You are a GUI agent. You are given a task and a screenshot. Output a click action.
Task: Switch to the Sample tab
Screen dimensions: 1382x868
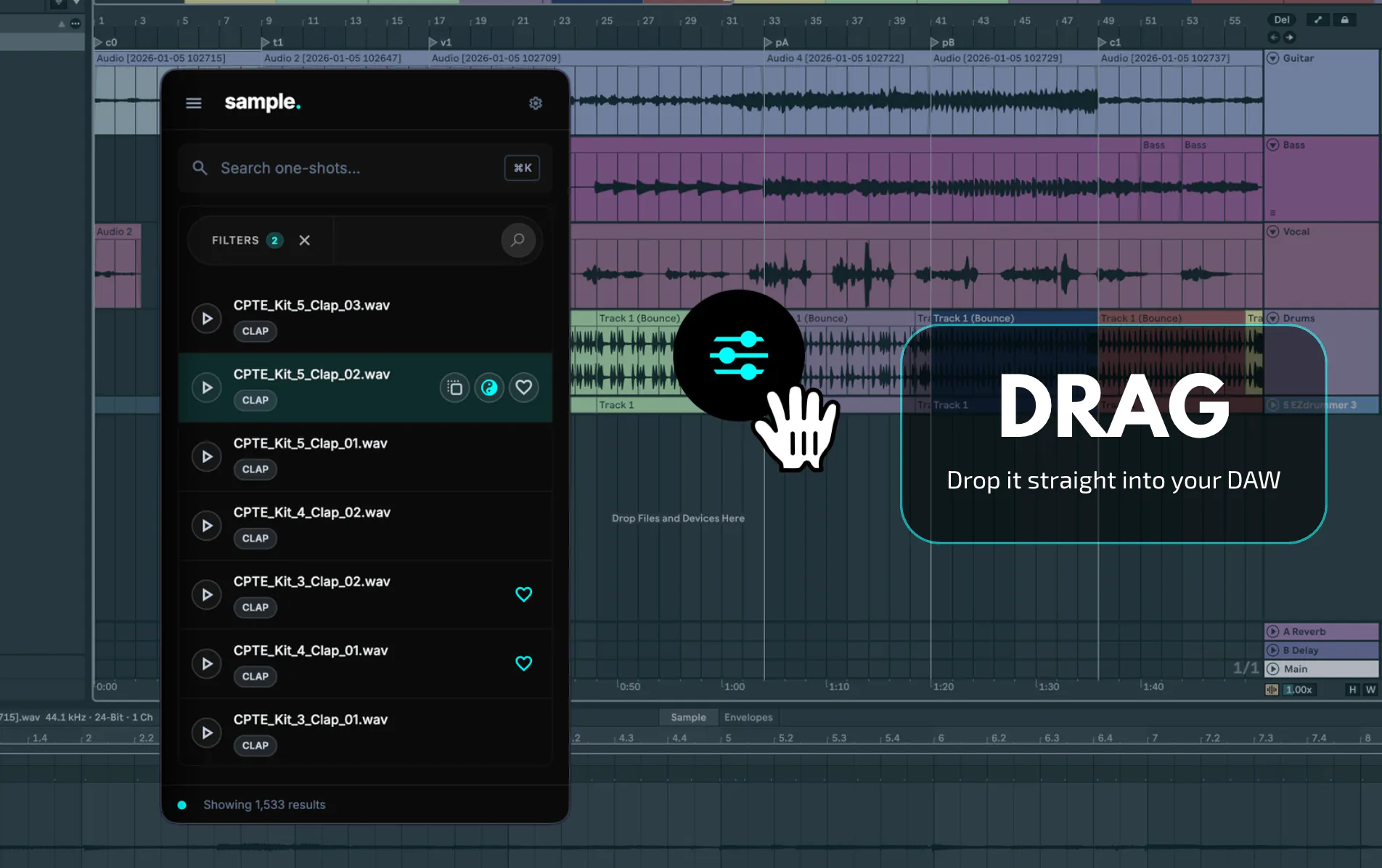pyautogui.click(x=688, y=717)
